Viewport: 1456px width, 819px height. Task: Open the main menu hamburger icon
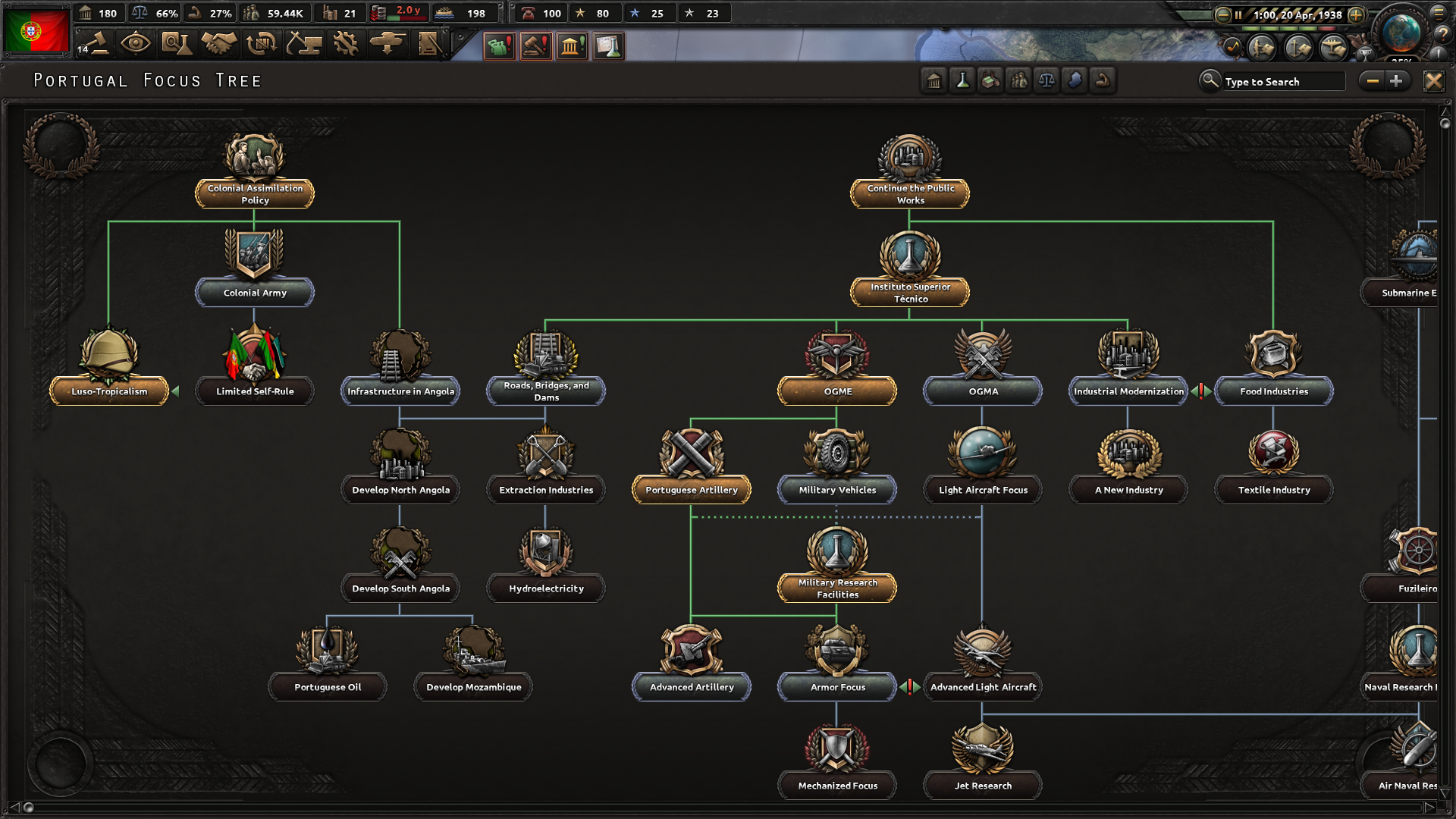tap(1439, 11)
